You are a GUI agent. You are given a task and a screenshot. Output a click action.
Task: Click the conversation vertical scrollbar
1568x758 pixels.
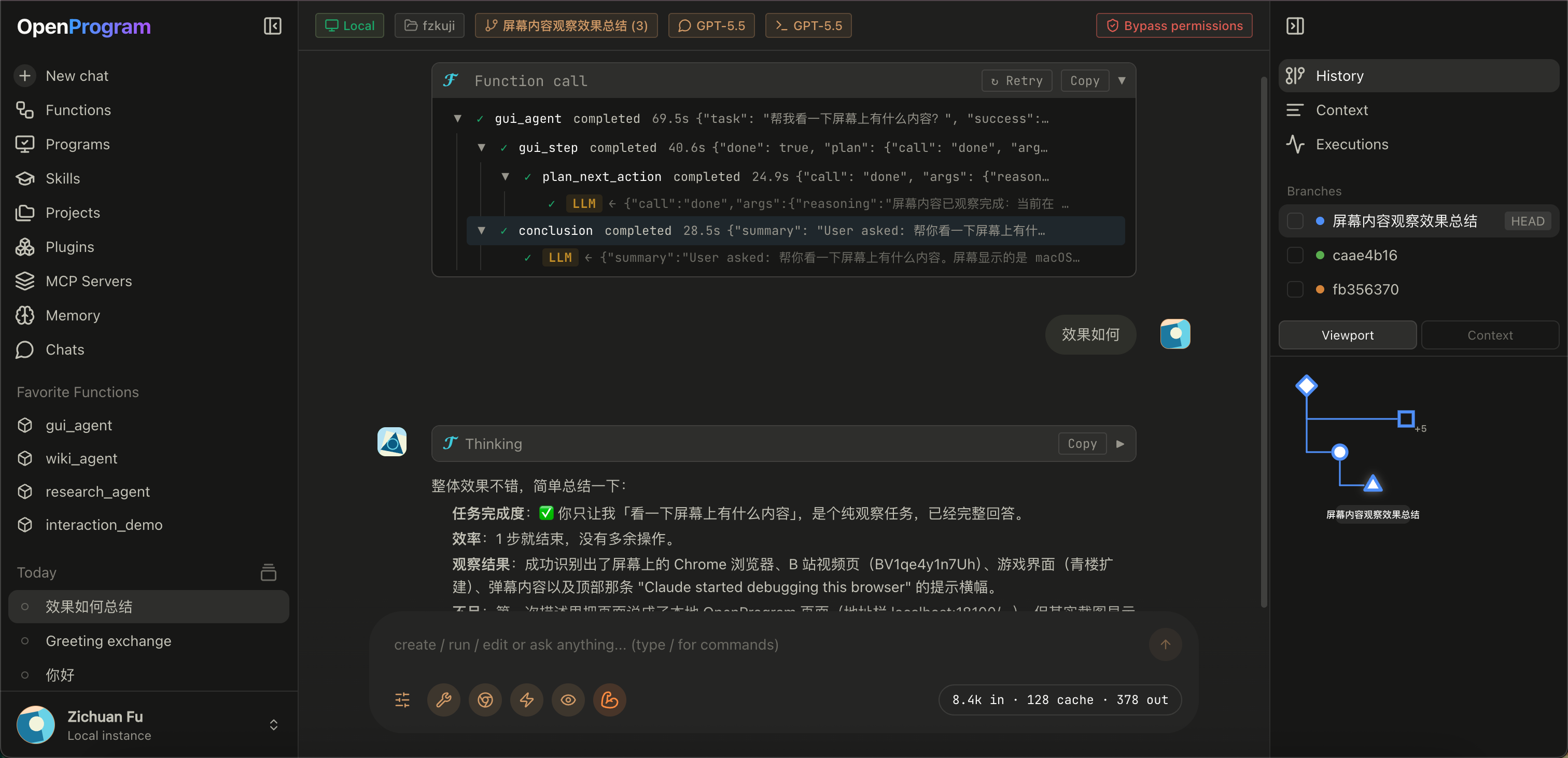click(x=1264, y=341)
